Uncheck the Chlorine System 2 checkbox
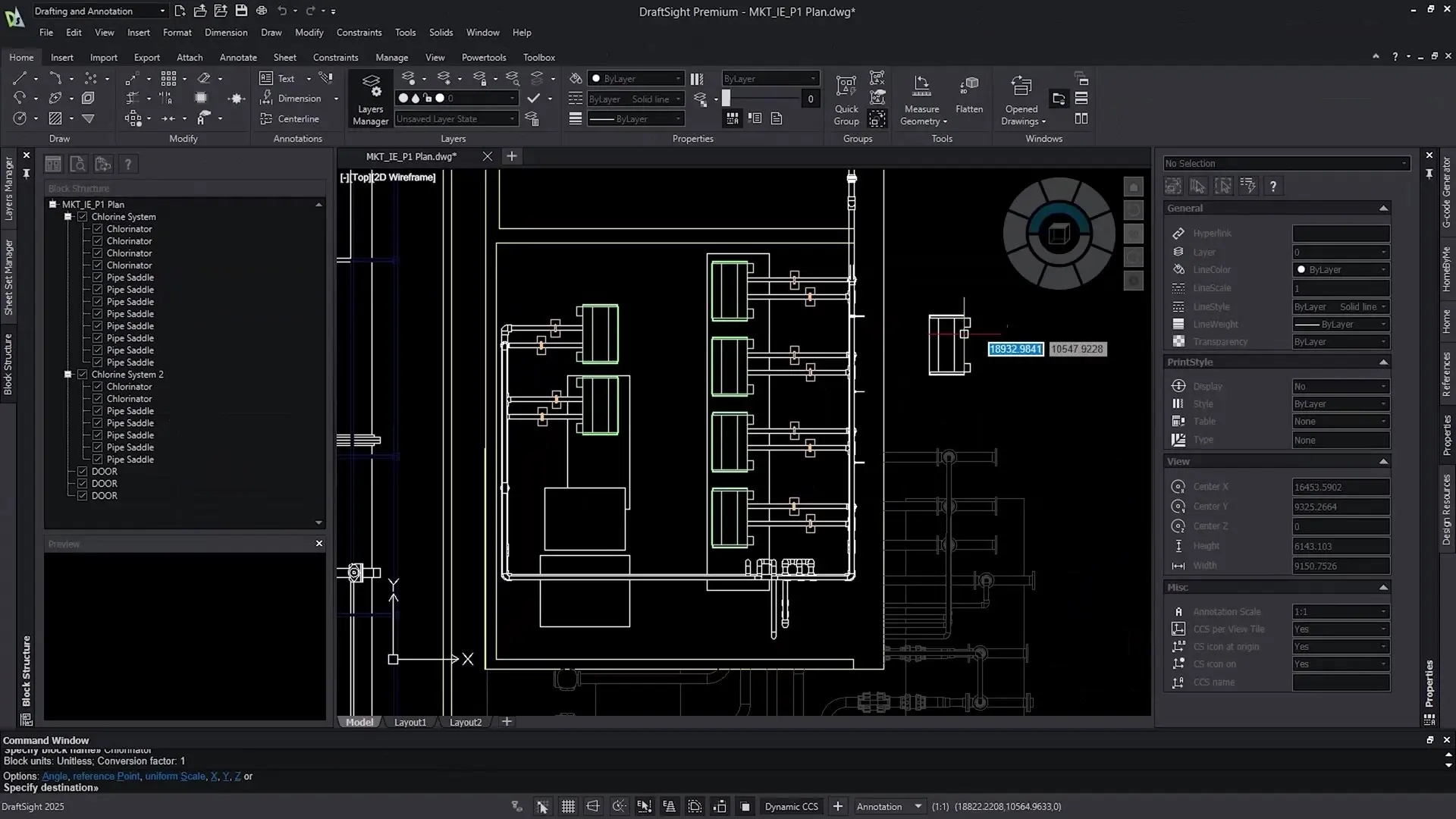Viewport: 1456px width, 819px height. (x=83, y=375)
